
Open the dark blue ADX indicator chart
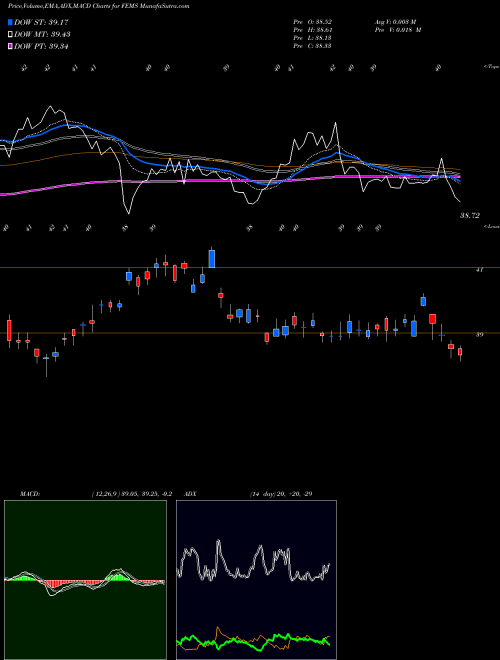click(x=256, y=580)
